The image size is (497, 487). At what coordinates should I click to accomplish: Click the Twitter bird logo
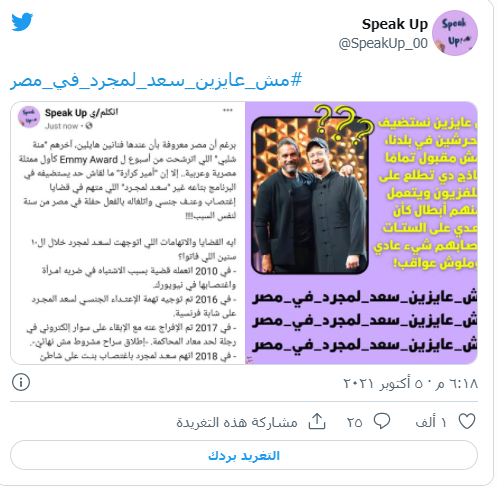(x=22, y=22)
